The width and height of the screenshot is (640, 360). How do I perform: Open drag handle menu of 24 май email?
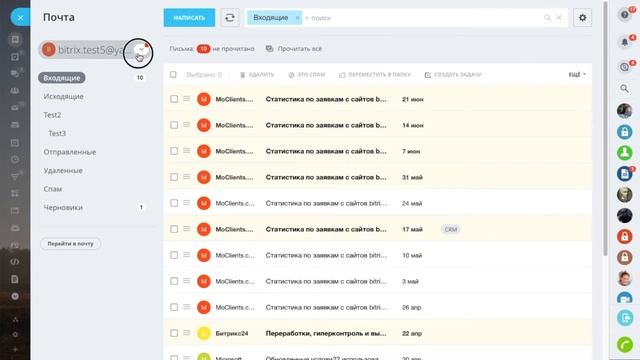click(187, 203)
